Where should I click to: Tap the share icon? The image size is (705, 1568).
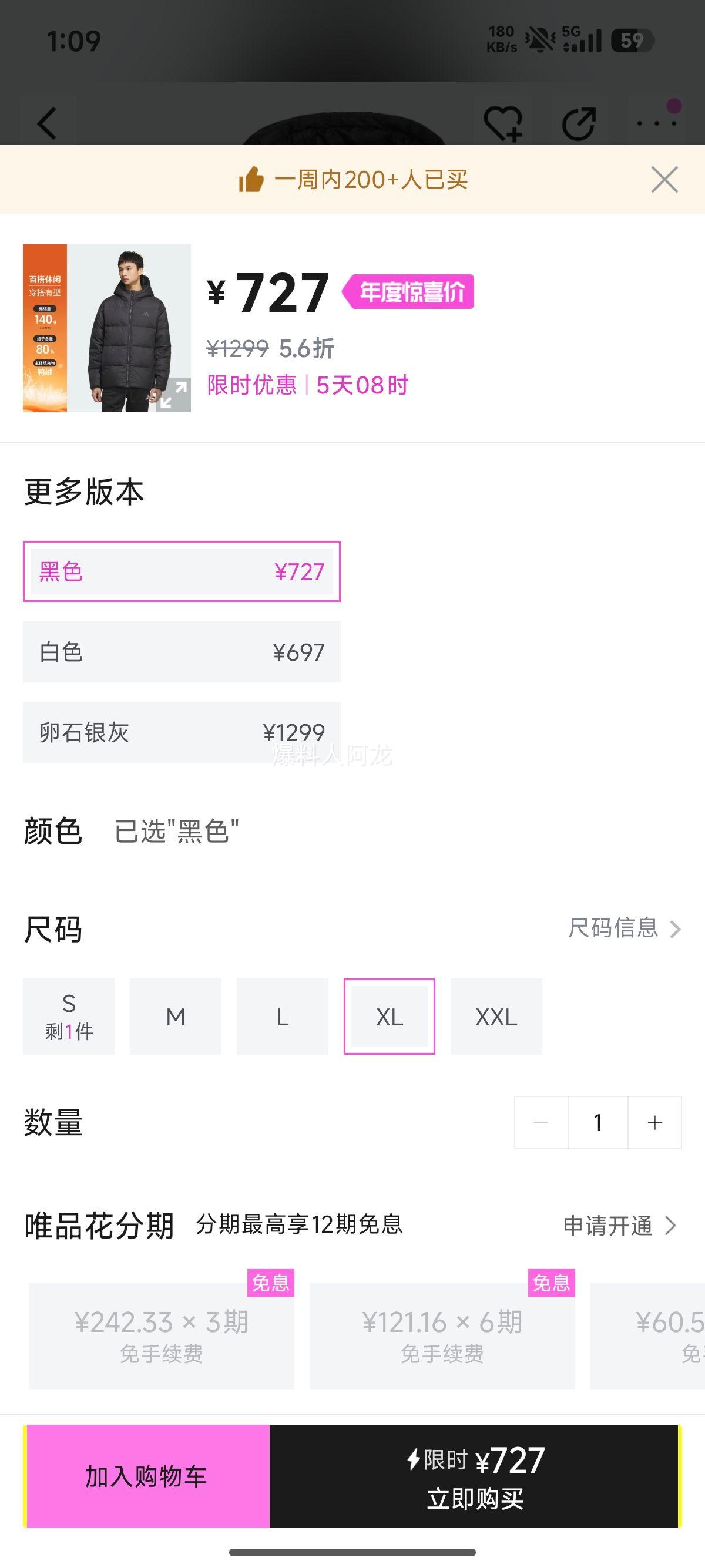point(578,123)
